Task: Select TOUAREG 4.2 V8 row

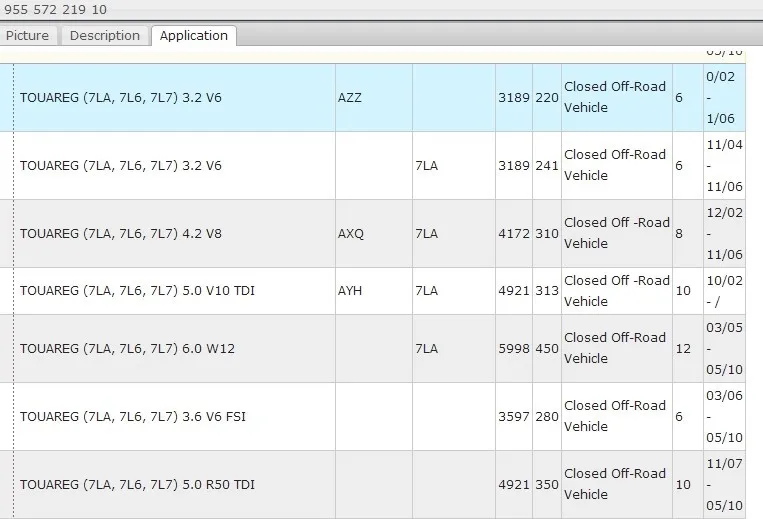Action: coord(372,233)
